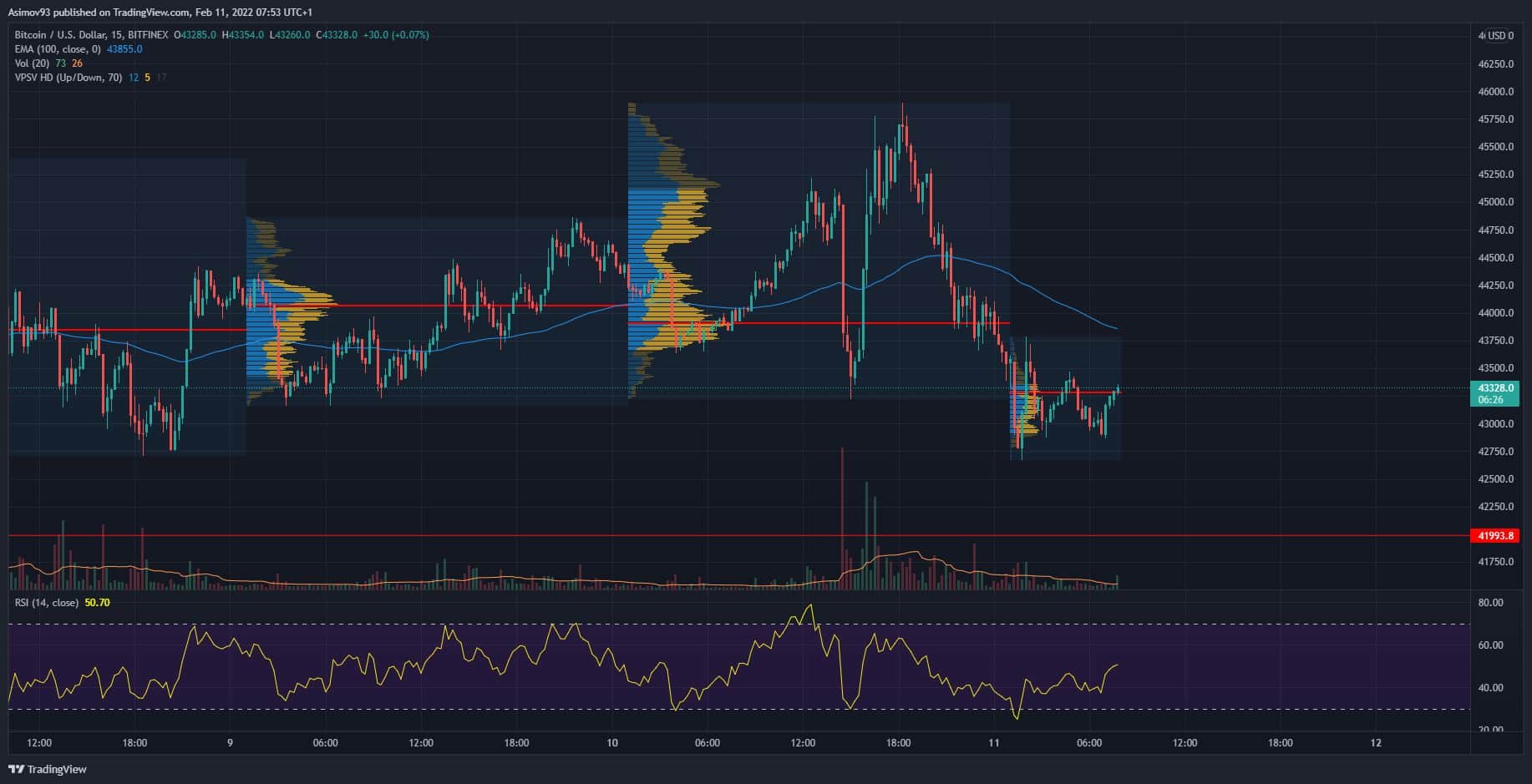Click the 45250.0 price axis label
The image size is (1532, 784).
point(1495,175)
